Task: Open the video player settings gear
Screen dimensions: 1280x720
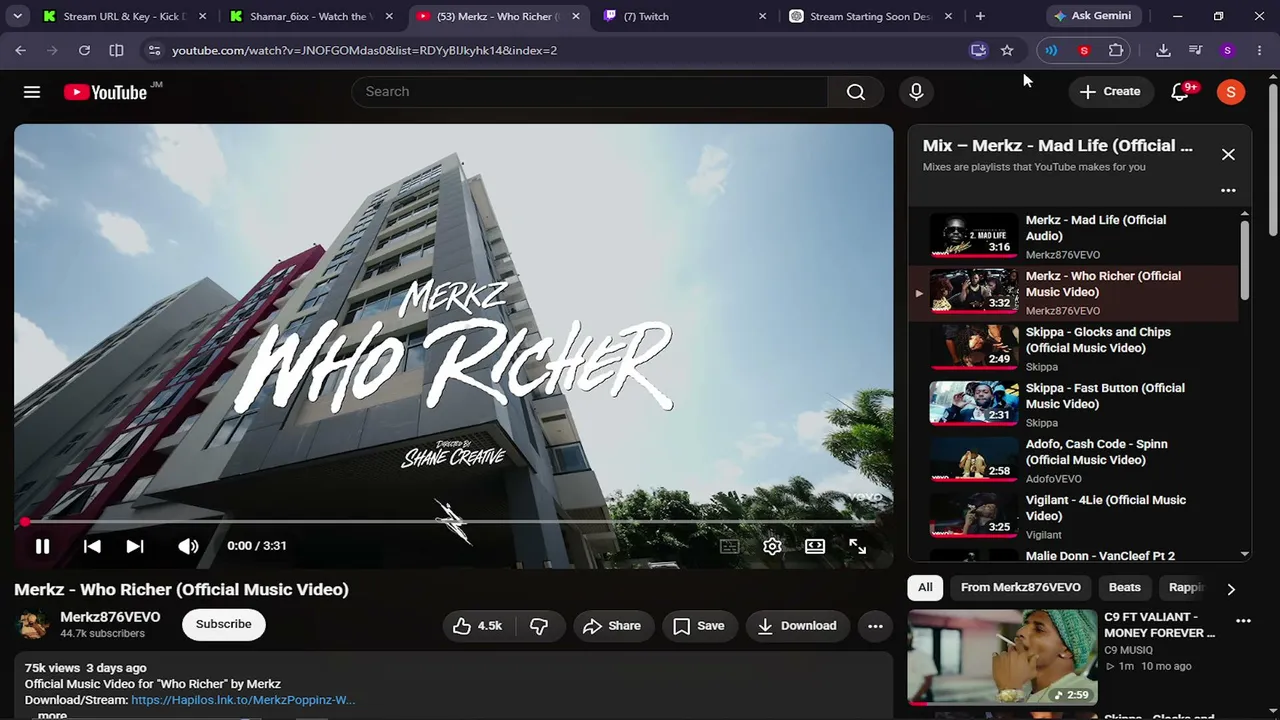Action: (772, 546)
